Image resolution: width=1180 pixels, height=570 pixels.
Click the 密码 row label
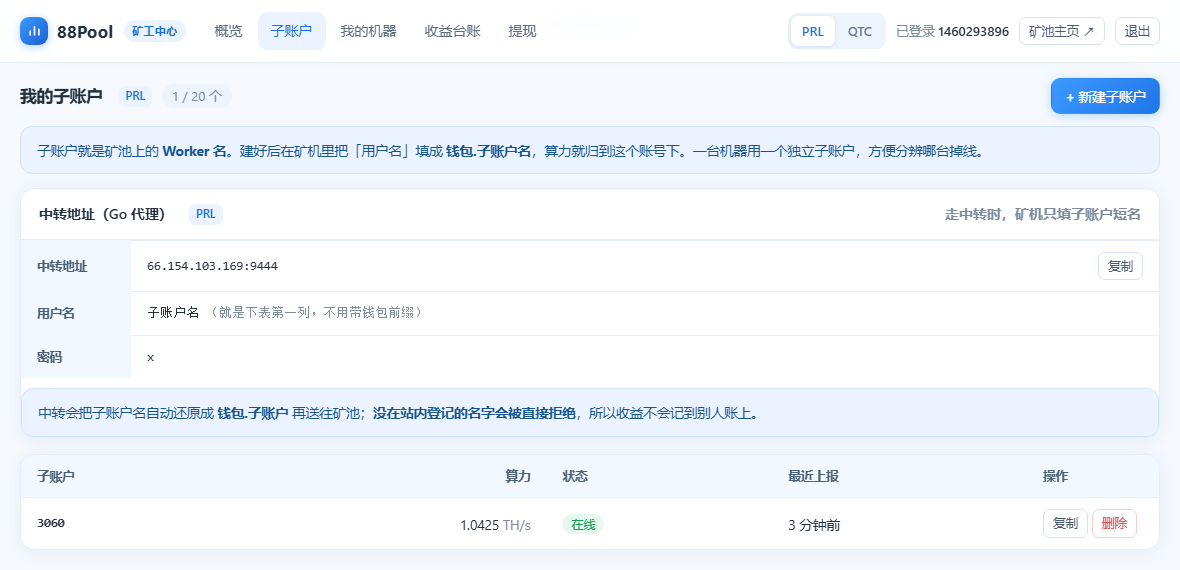50,357
